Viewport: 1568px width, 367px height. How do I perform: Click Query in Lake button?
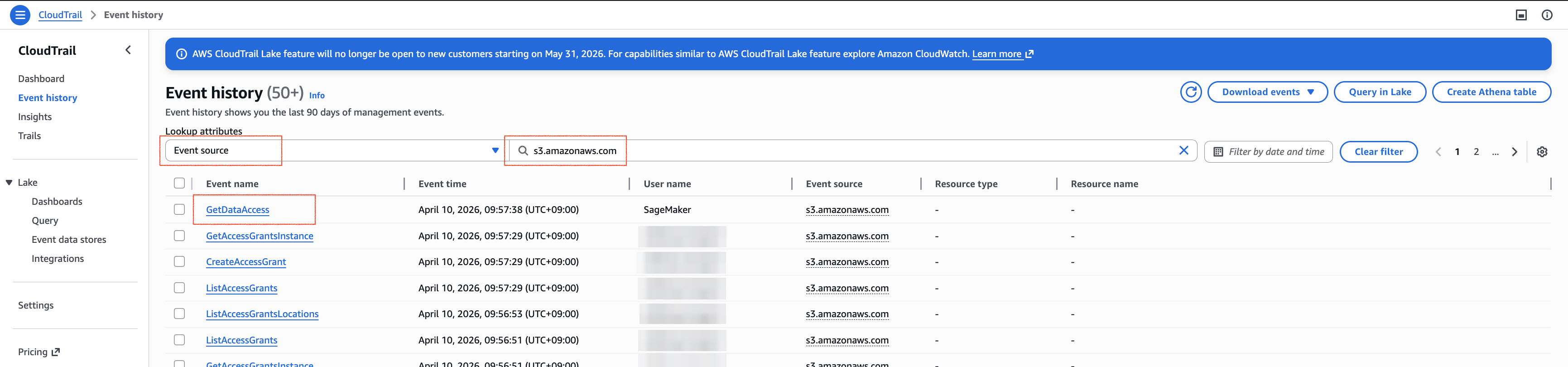[1380, 92]
